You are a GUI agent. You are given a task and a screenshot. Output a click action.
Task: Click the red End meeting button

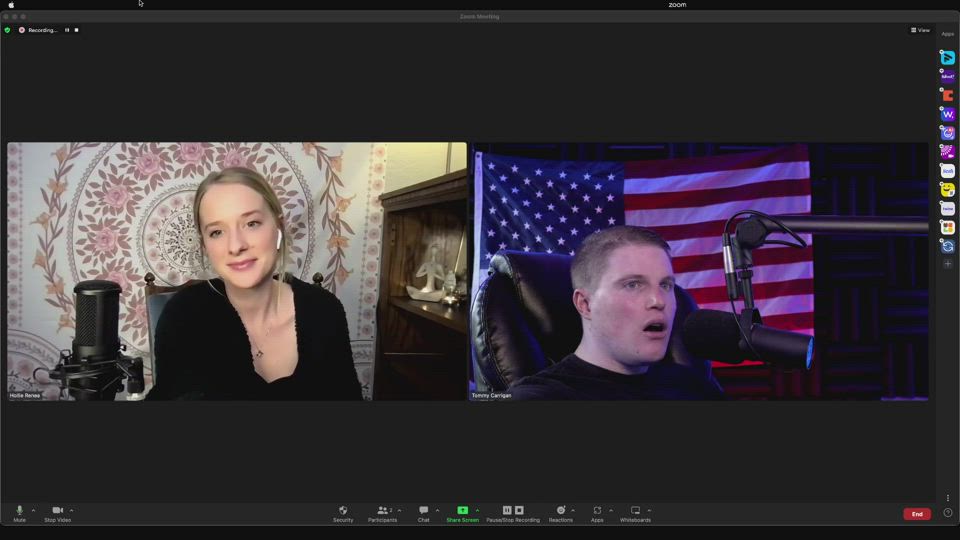click(x=916, y=514)
